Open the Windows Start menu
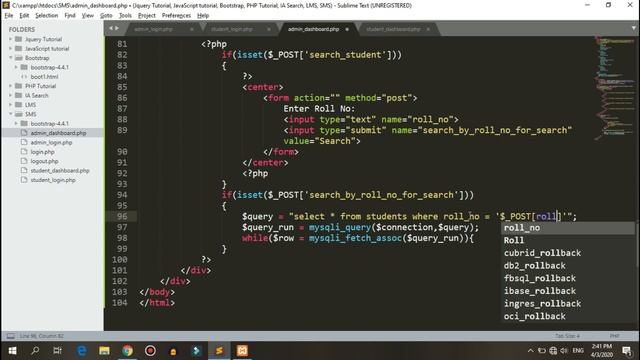This screenshot has height=360, width=640. [x=12, y=351]
